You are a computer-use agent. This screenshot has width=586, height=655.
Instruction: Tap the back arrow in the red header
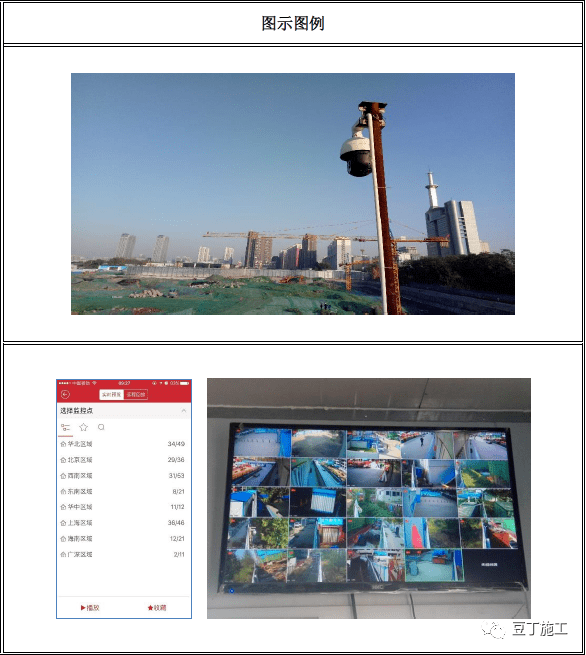(x=65, y=394)
